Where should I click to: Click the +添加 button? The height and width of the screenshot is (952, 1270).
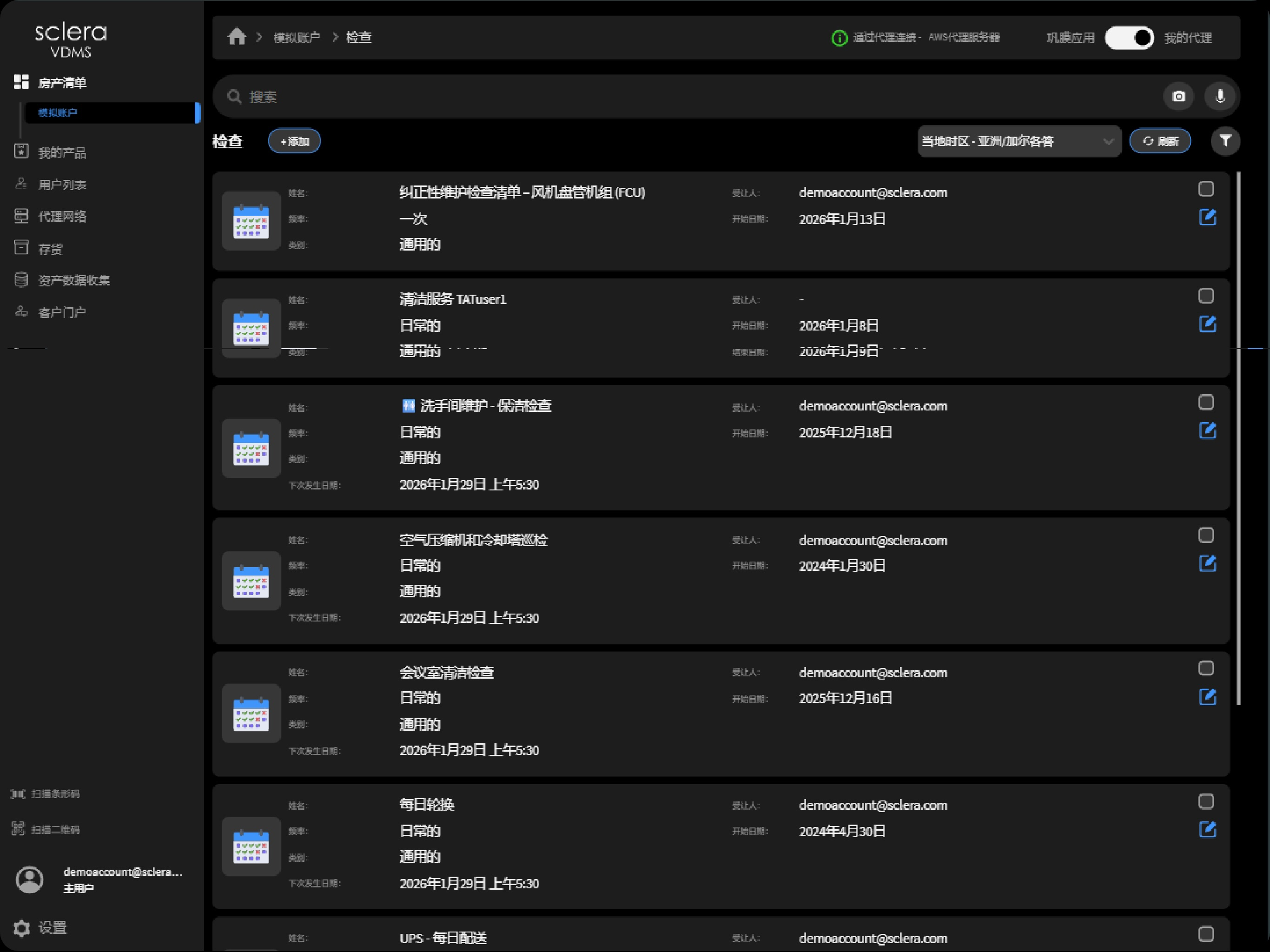(294, 141)
